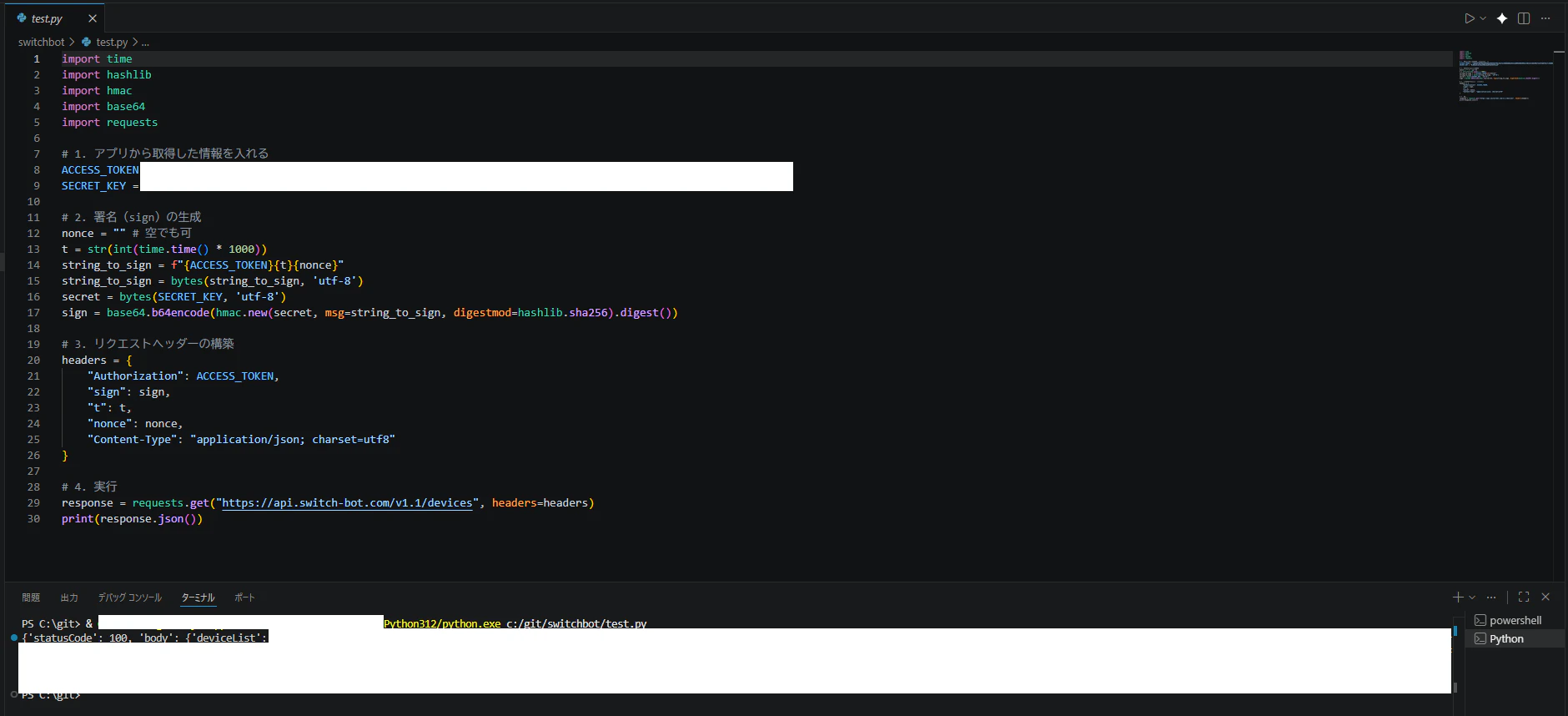The width and height of the screenshot is (1568, 716).
Task: Click the 'headers = {' line
Action: click(97, 361)
